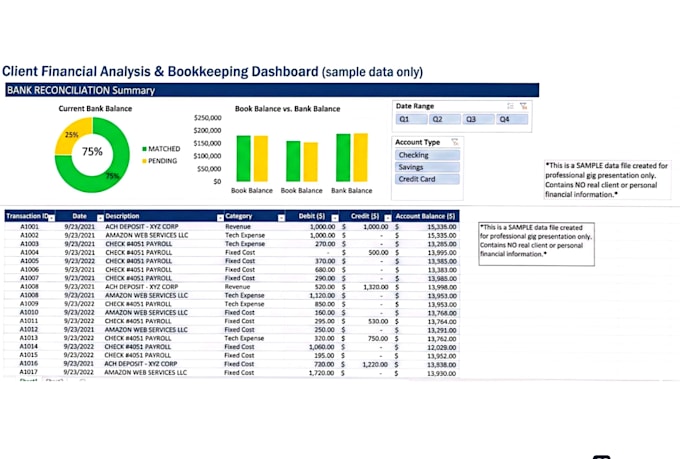
Task: Select transaction ID cell A1017
Action: click(x=29, y=372)
